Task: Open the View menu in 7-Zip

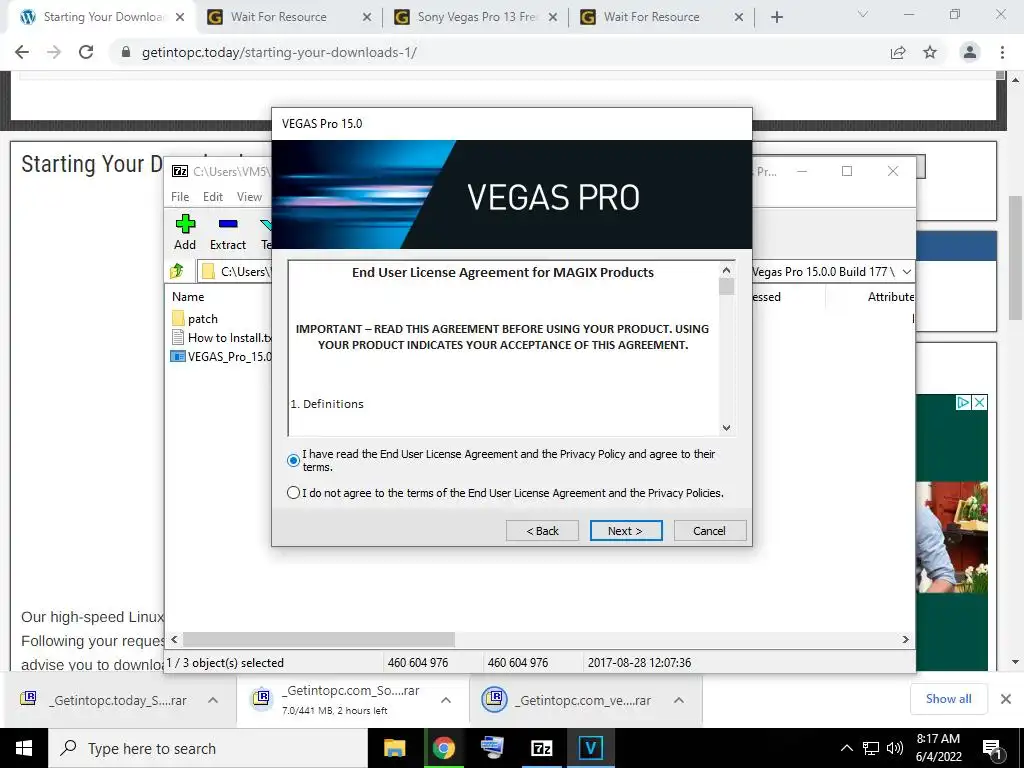Action: [249, 197]
